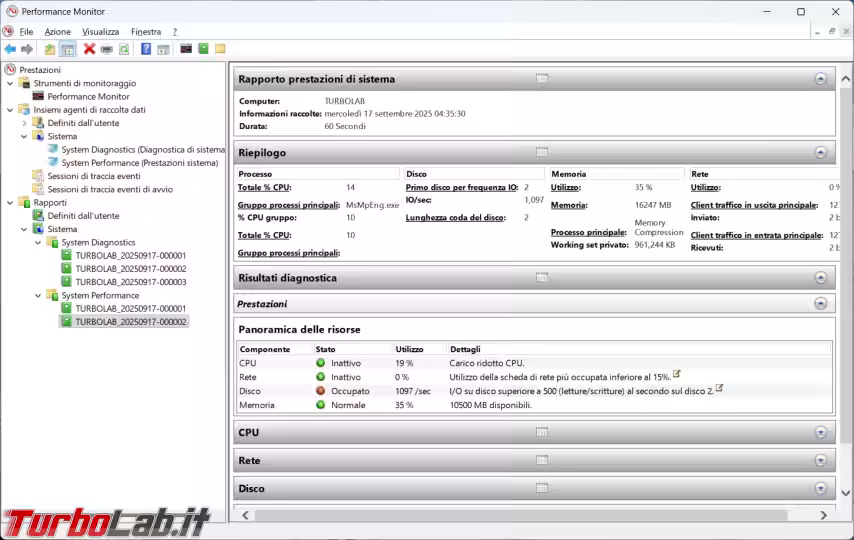Click the green report view toolbar icon
The image size is (854, 540).
[x=203, y=49]
